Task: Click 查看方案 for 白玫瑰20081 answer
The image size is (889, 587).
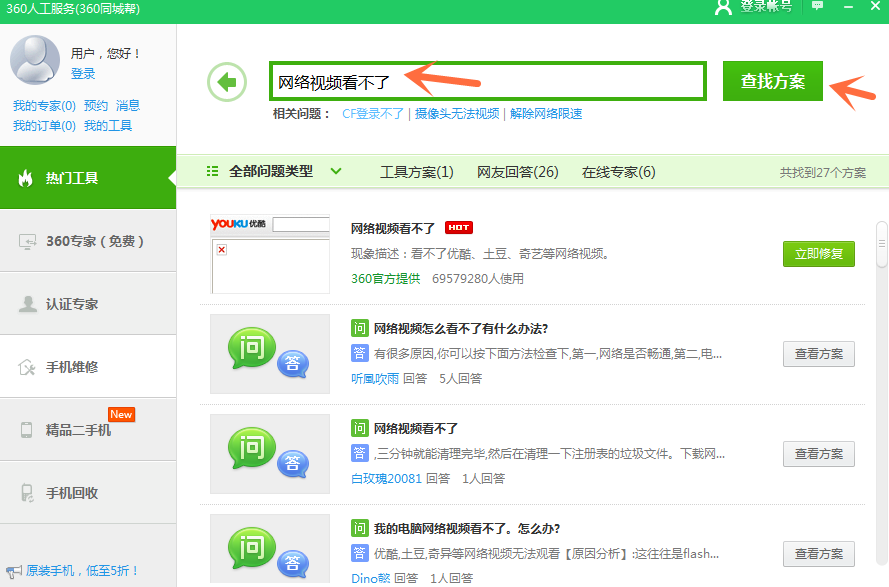Action: 819,454
